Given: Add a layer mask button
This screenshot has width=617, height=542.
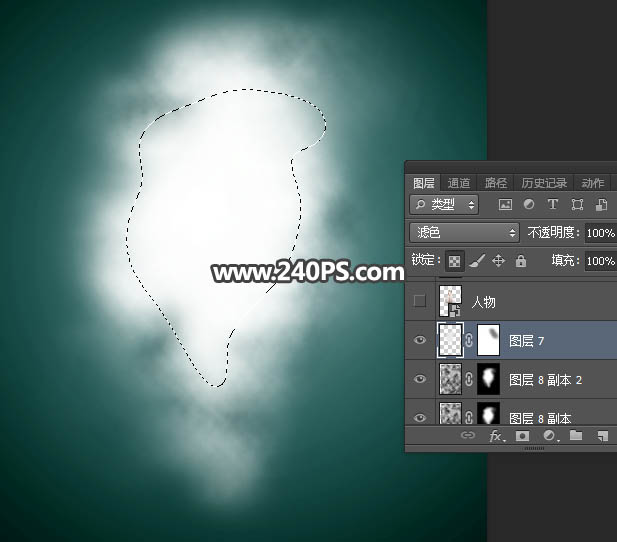Looking at the screenshot, I should click(x=522, y=436).
